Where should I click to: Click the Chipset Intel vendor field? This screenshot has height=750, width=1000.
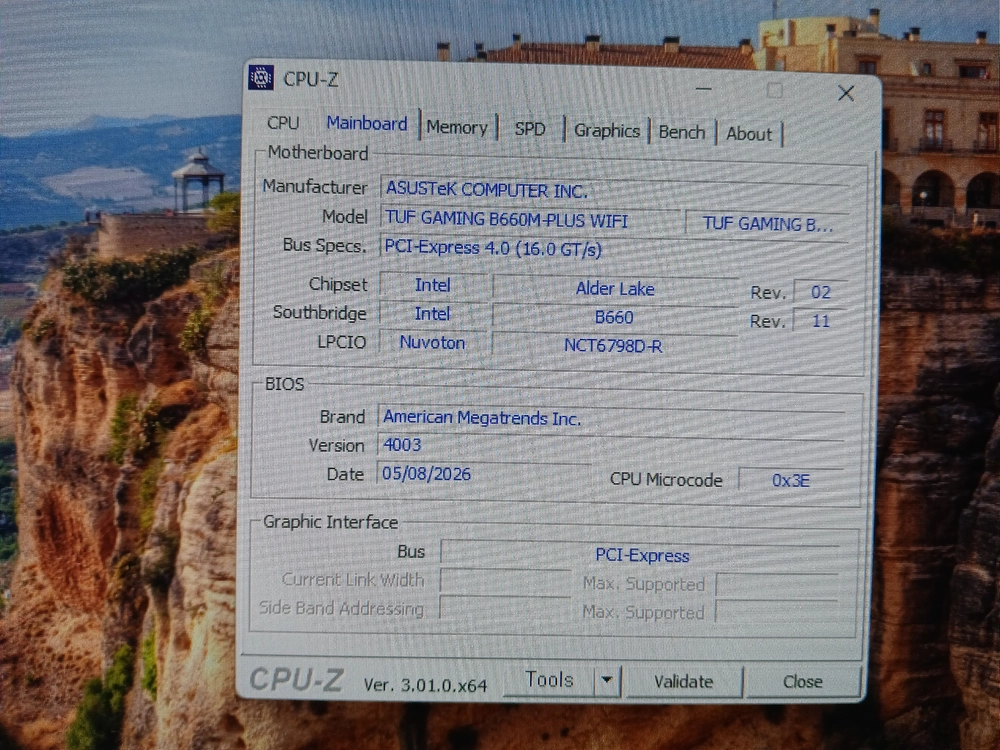(433, 285)
